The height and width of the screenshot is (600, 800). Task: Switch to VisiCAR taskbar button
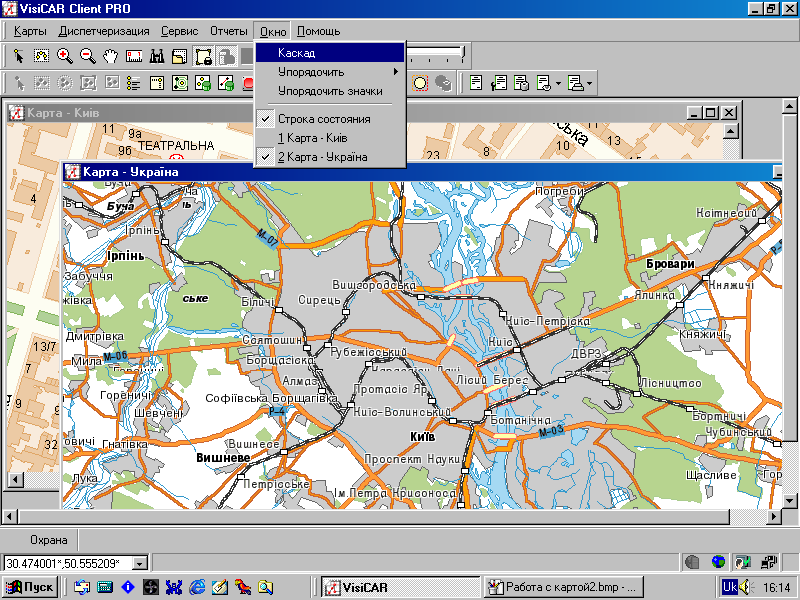pyautogui.click(x=401, y=587)
